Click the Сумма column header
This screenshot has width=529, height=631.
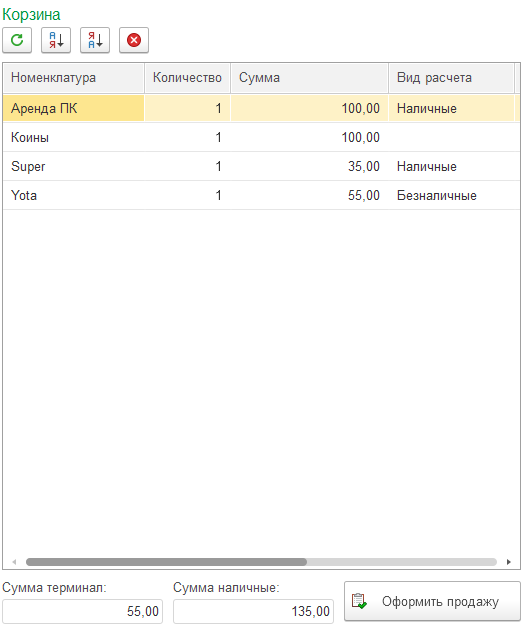309,78
